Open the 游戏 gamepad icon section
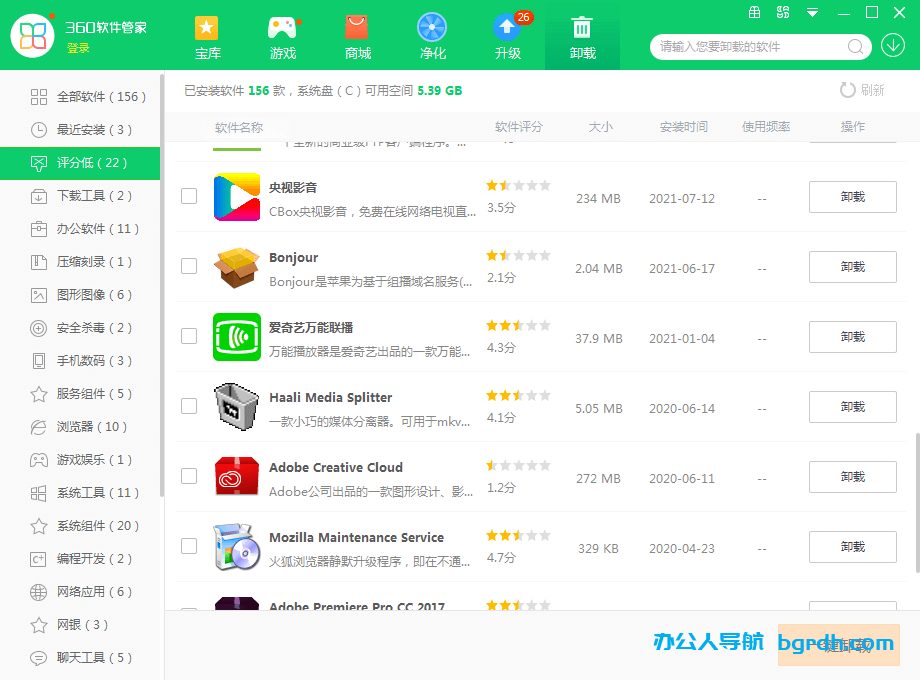Image resolution: width=920 pixels, height=680 pixels. (283, 36)
